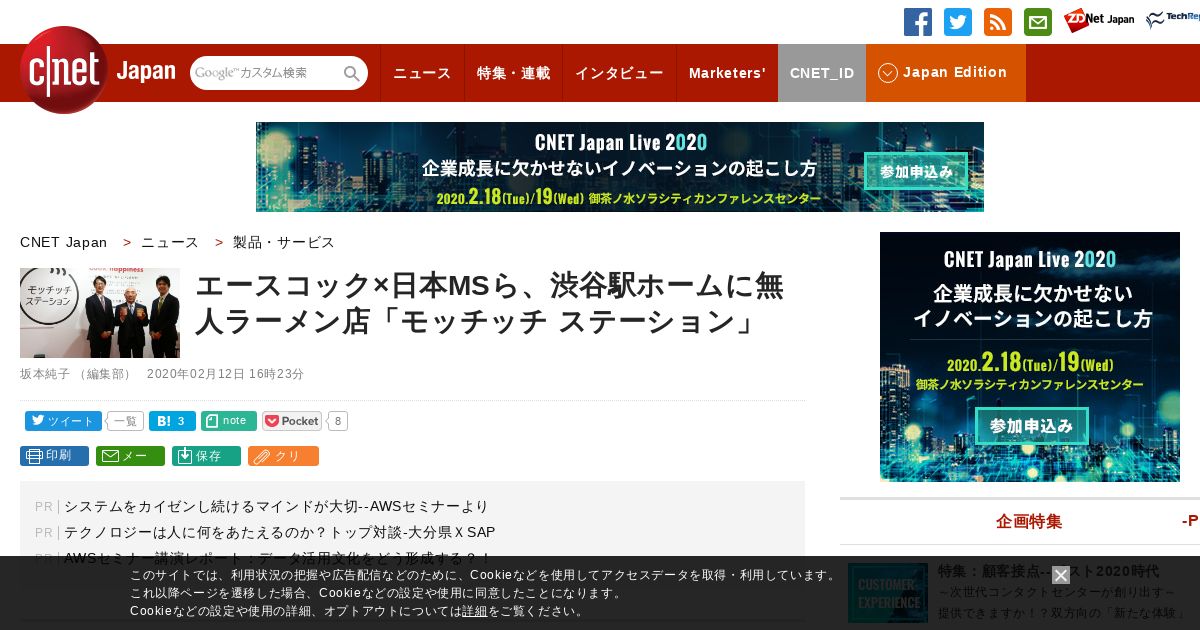Open the Marketers' menu item
Viewport: 1200px width, 630px height.
pos(727,73)
